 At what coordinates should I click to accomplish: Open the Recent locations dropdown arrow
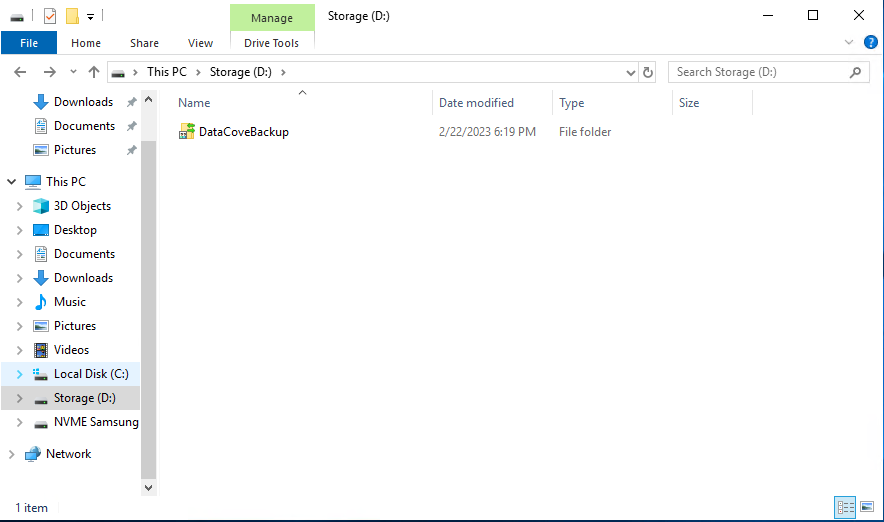coord(73,72)
